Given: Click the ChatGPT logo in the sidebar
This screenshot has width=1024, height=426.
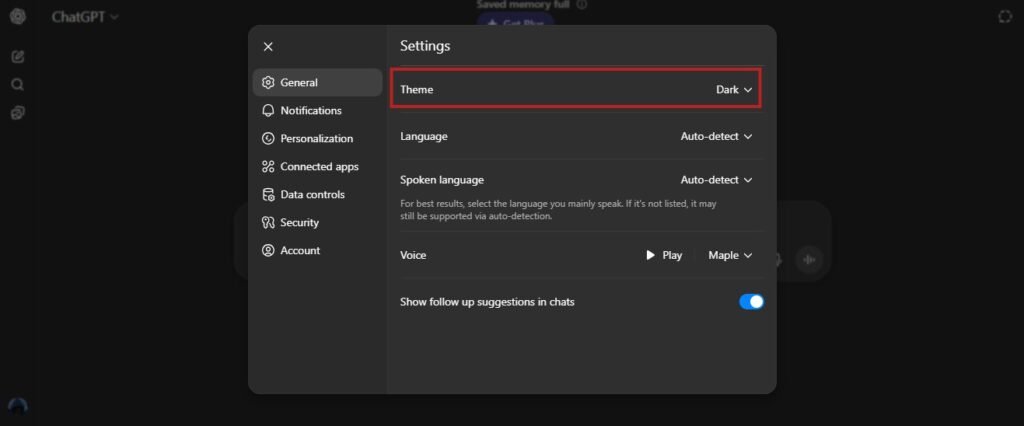Looking at the screenshot, I should pos(18,17).
